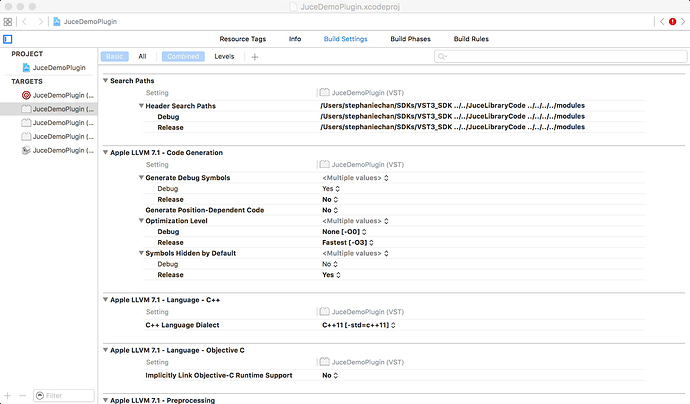This screenshot has width=690, height=404.
Task: Change Symbols Hidden Release value Yes
Action: pyautogui.click(x=331, y=275)
